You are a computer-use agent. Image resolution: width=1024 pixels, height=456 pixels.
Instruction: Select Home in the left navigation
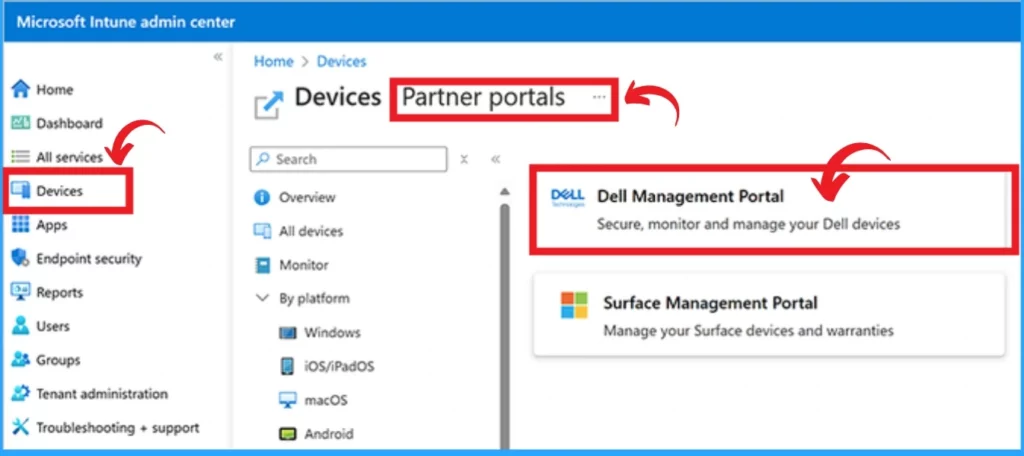(x=55, y=90)
